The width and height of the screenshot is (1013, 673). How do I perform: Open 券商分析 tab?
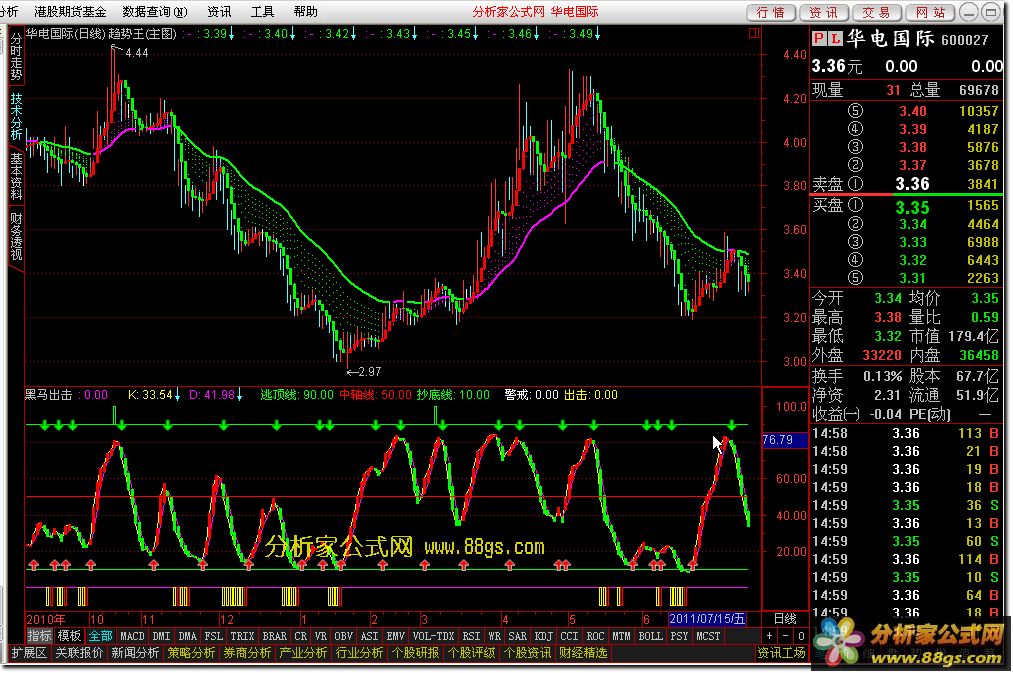pos(247,653)
